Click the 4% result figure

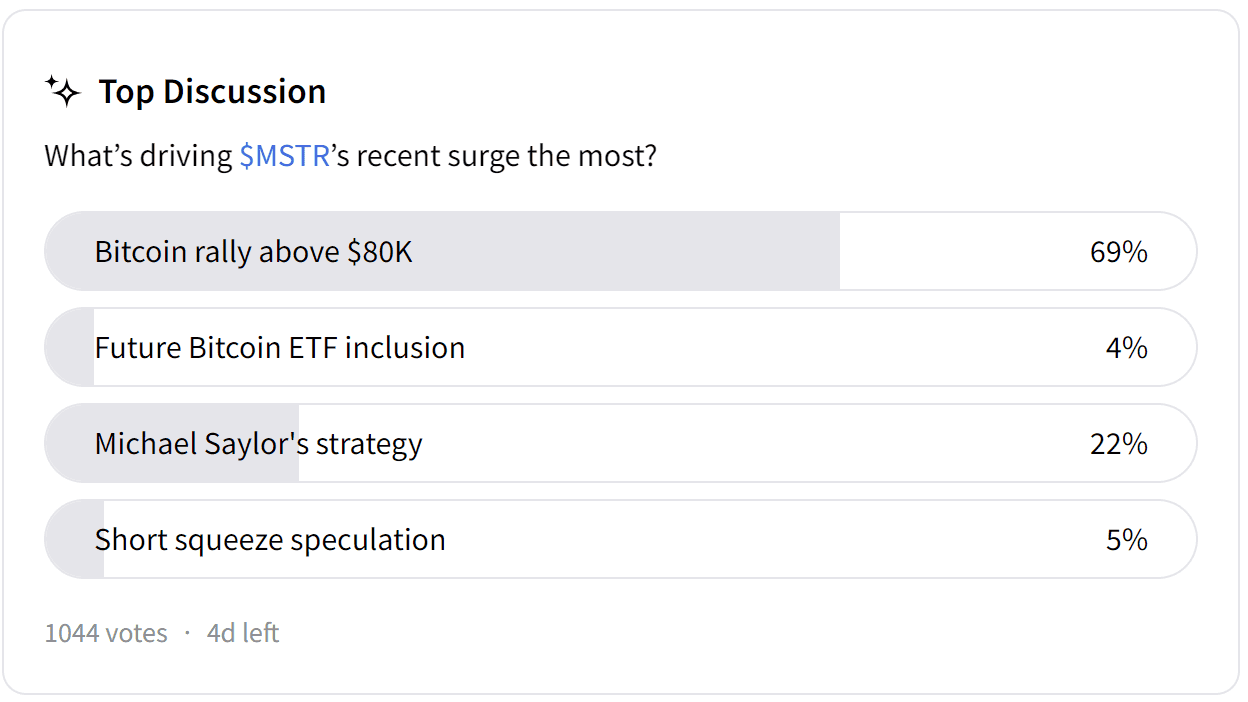click(x=1126, y=348)
